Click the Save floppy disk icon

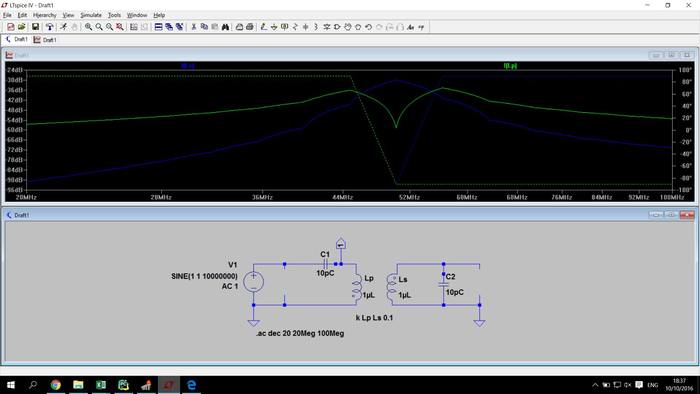coord(35,27)
